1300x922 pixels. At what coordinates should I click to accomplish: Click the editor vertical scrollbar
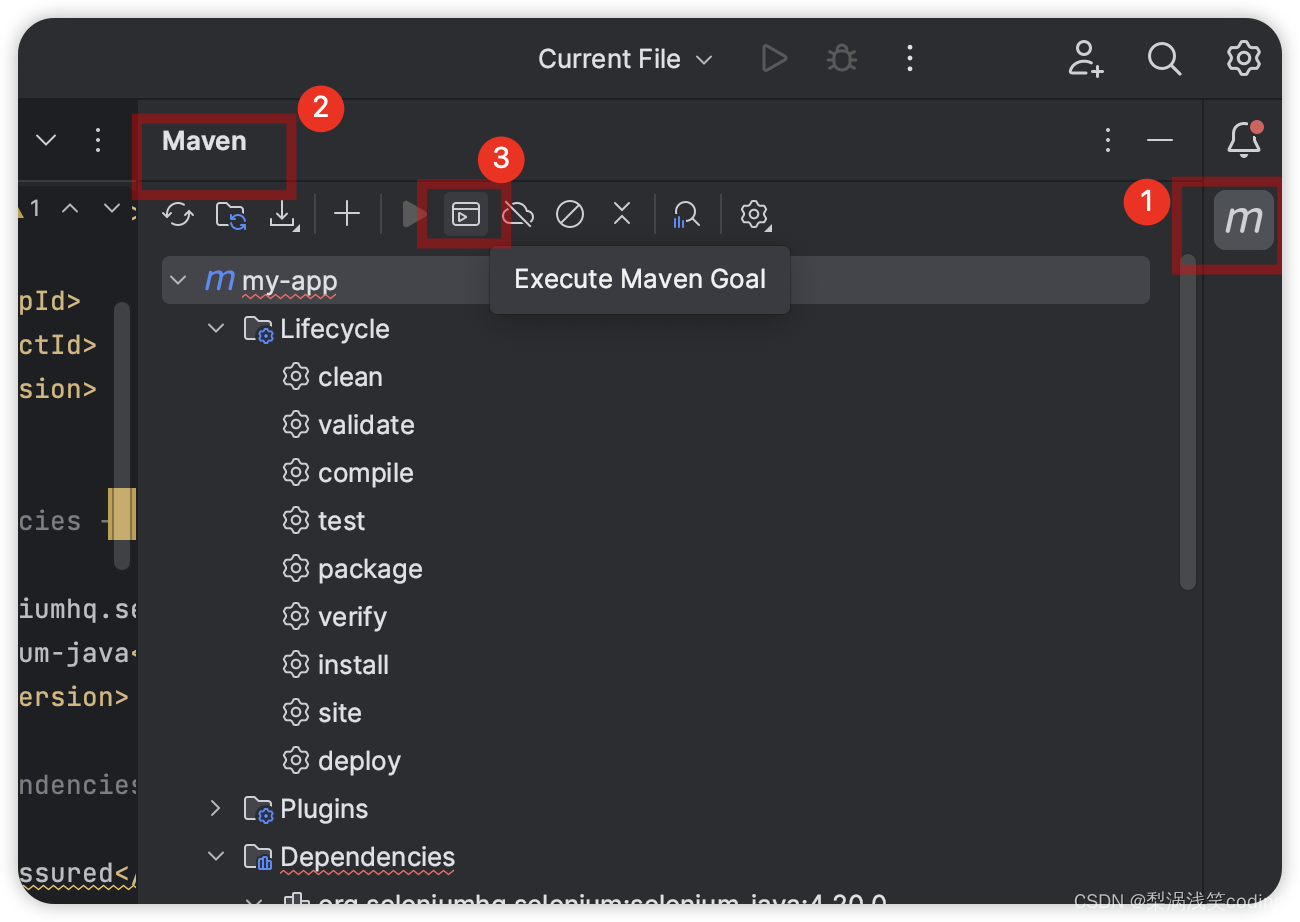(x=122, y=435)
